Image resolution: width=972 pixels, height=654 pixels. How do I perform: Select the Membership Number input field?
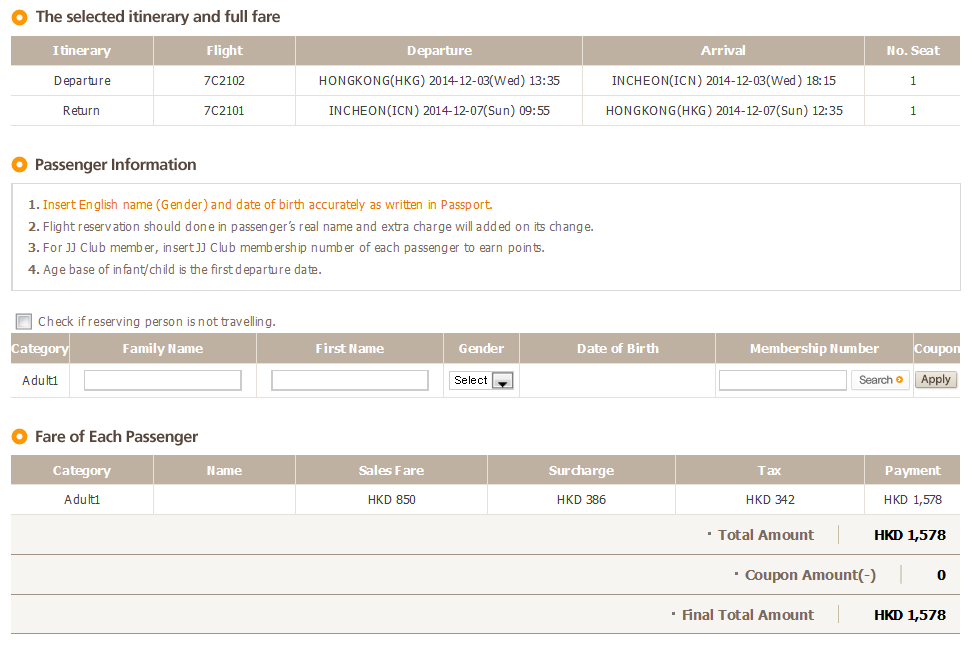(x=782, y=380)
